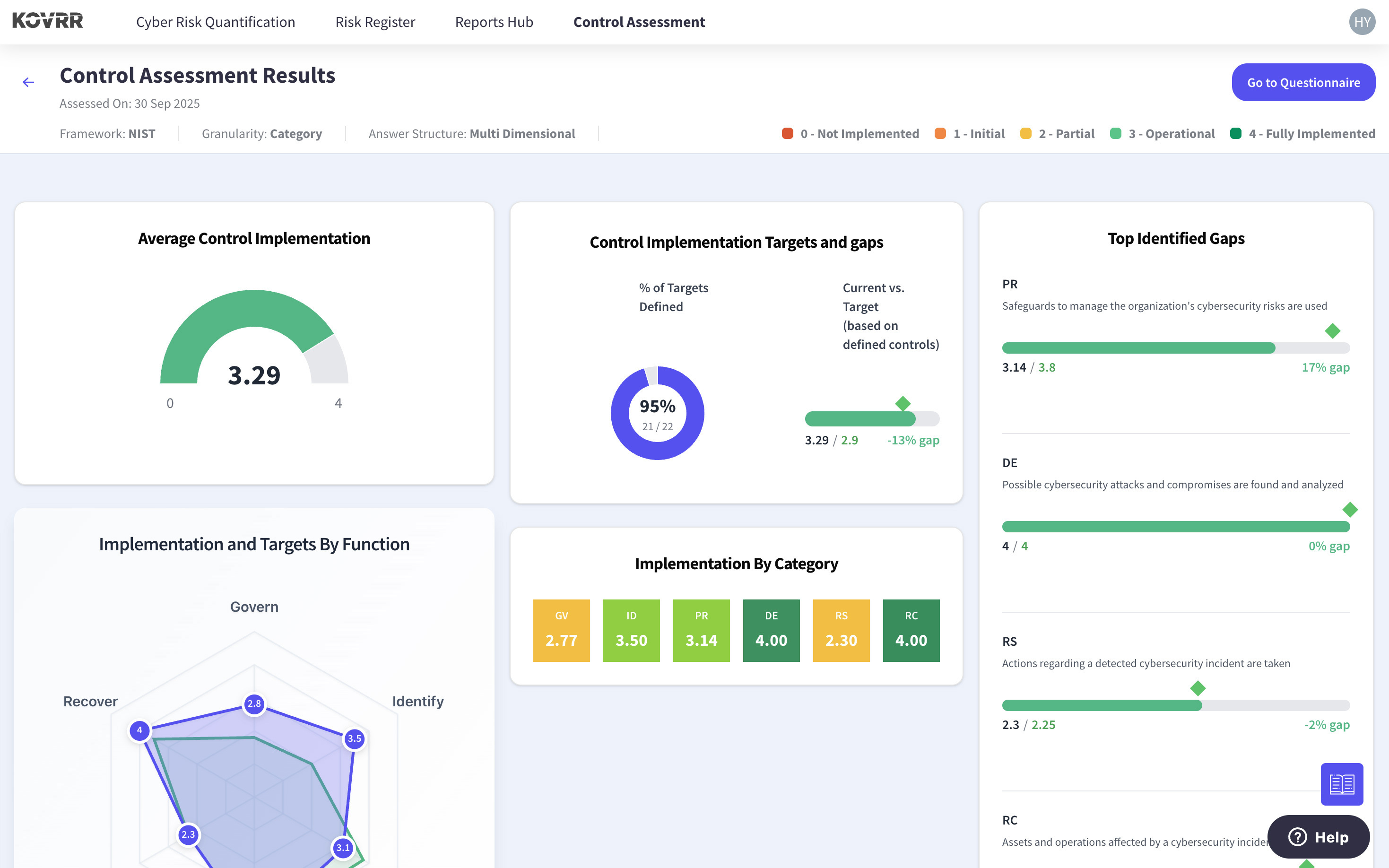Image resolution: width=1389 pixels, height=868 pixels.
Task: Select the GV 2.77 category tile
Action: coord(561,630)
